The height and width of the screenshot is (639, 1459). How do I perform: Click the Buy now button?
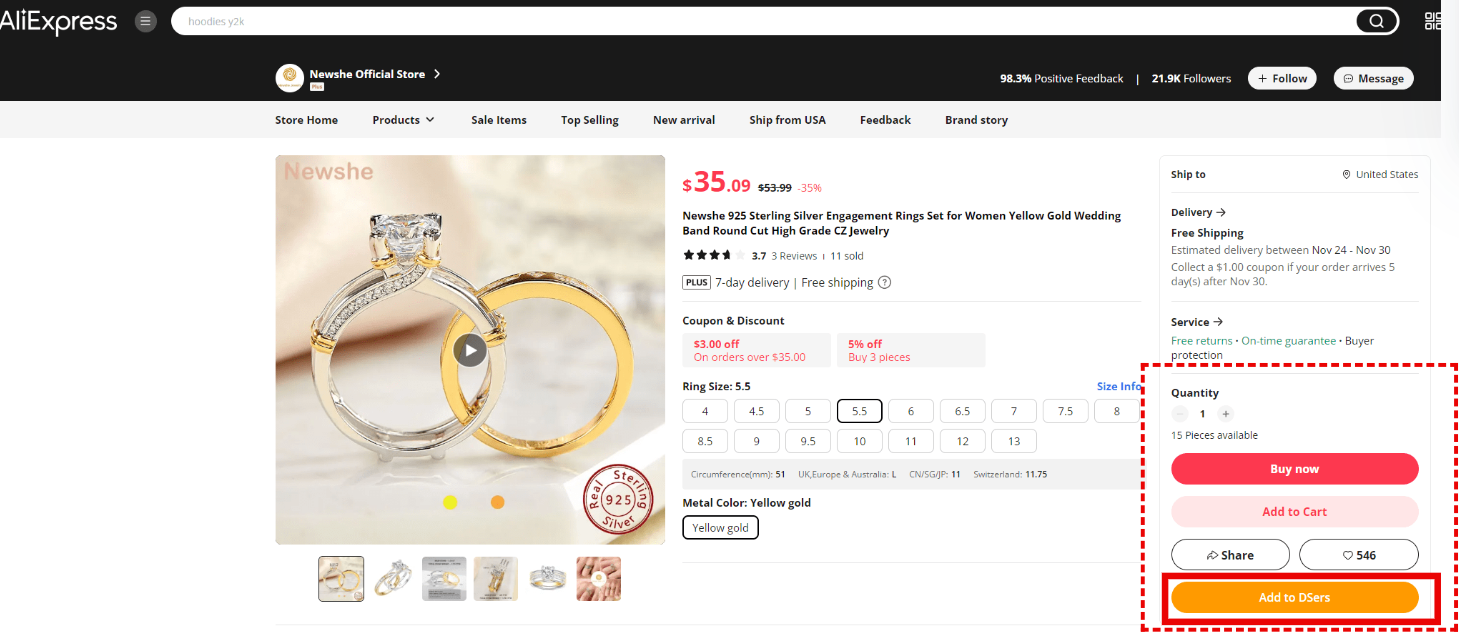click(x=1294, y=469)
